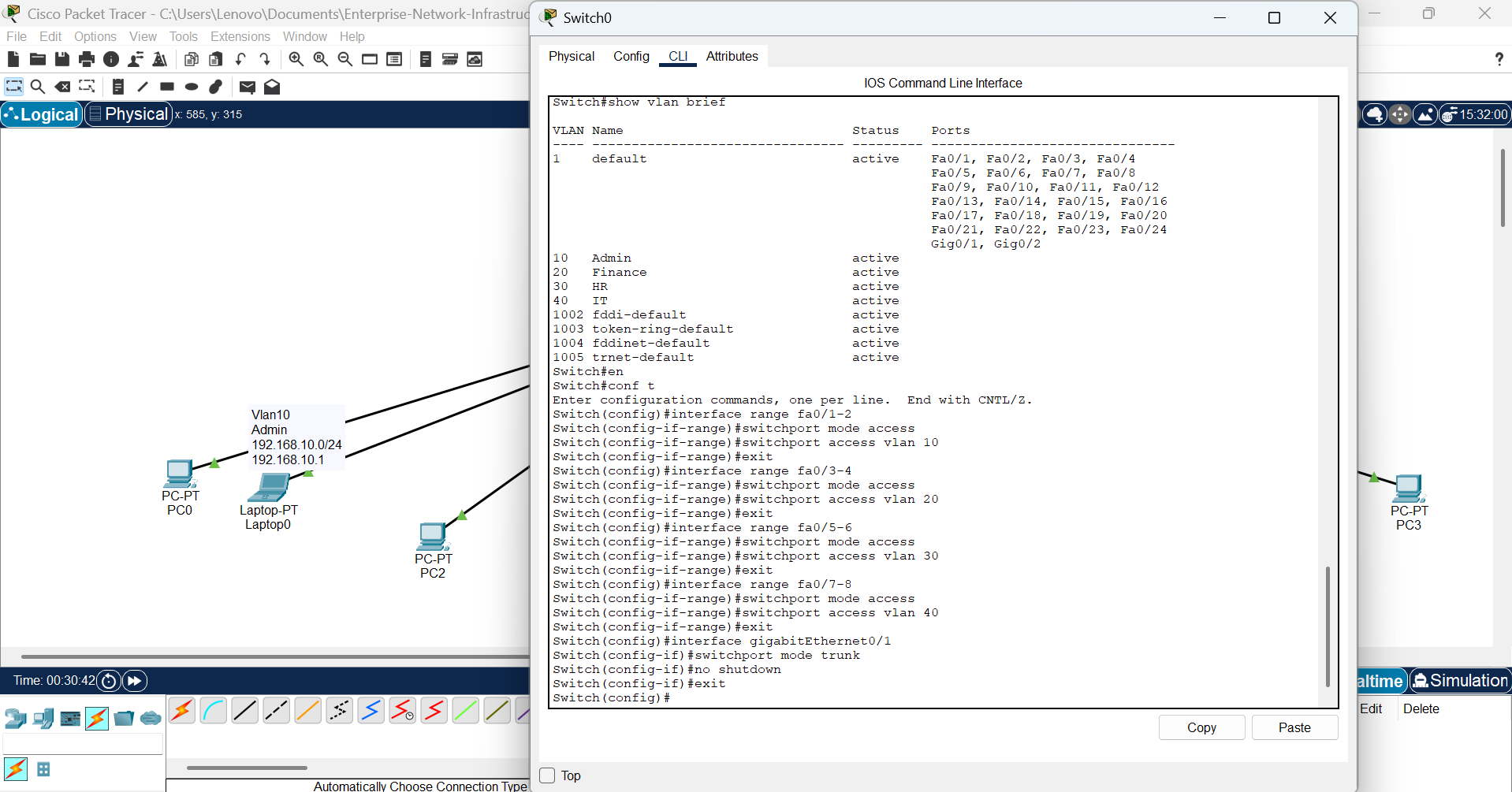This screenshot has height=792, width=1512.
Task: Toggle the Top checkbox in Switch0 window
Action: tap(547, 775)
